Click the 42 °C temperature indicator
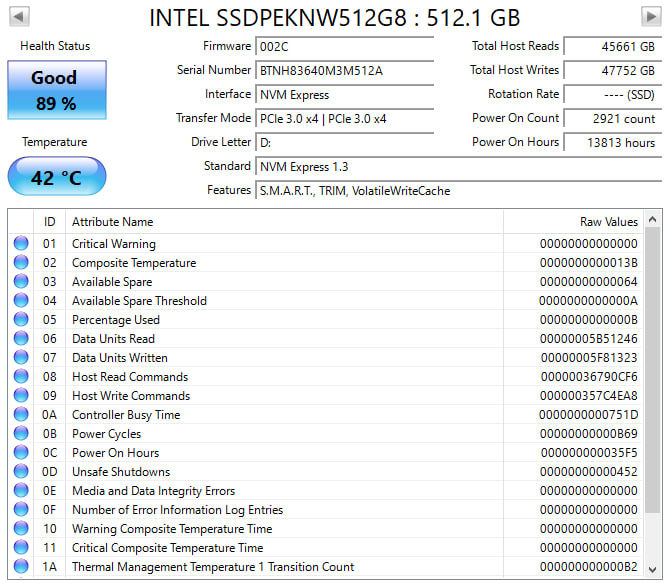This screenshot has height=588, width=667. point(56,177)
